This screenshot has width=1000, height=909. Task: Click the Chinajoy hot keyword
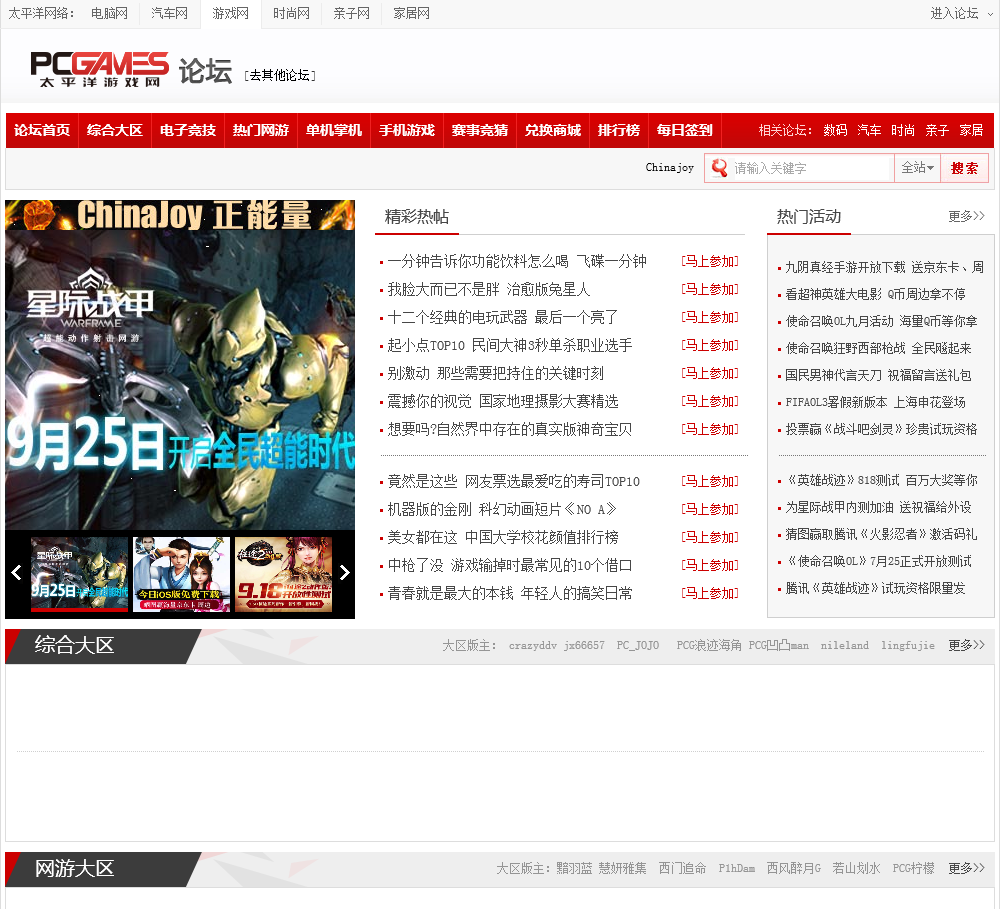670,167
